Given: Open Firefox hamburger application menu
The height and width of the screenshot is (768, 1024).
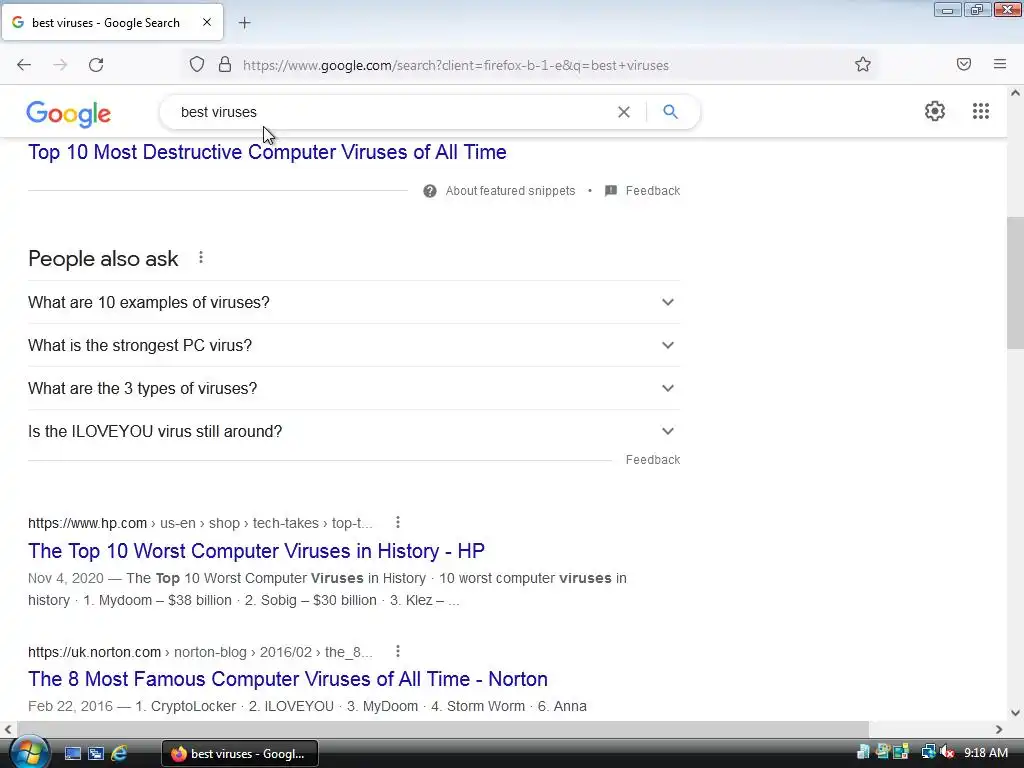Looking at the screenshot, I should click(1000, 64).
